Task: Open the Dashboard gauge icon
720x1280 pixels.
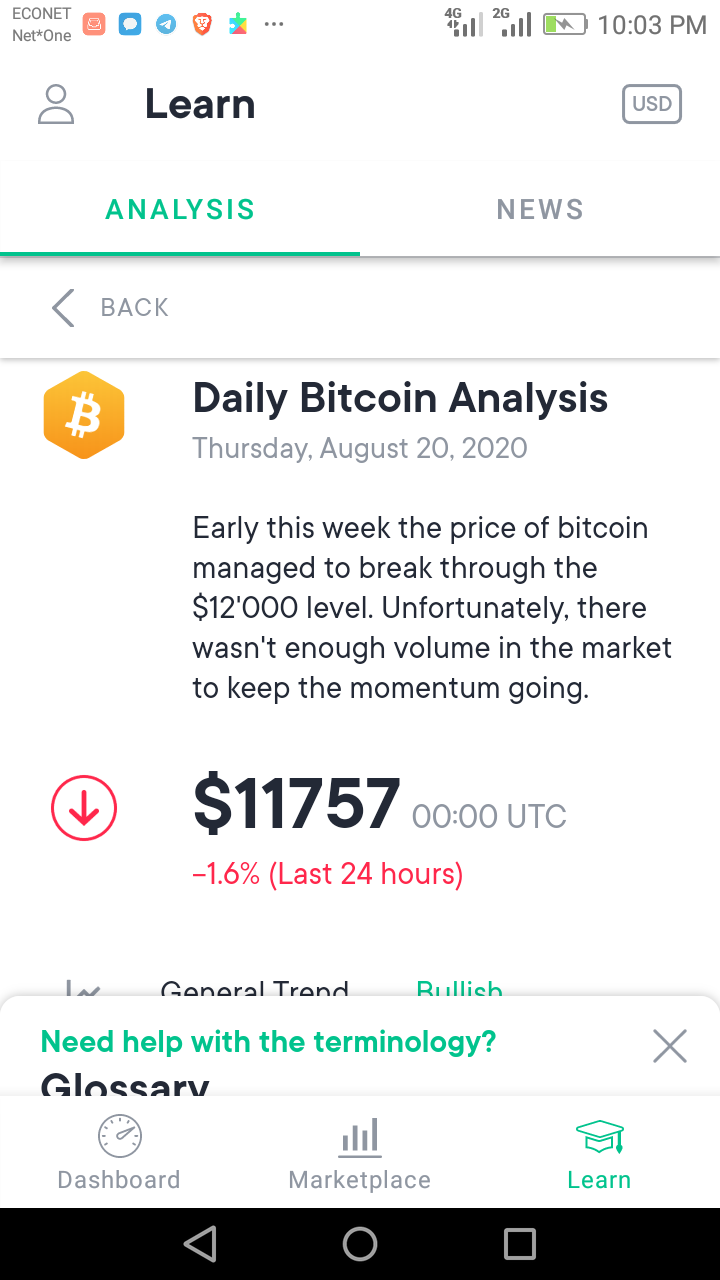Action: coord(119,1136)
